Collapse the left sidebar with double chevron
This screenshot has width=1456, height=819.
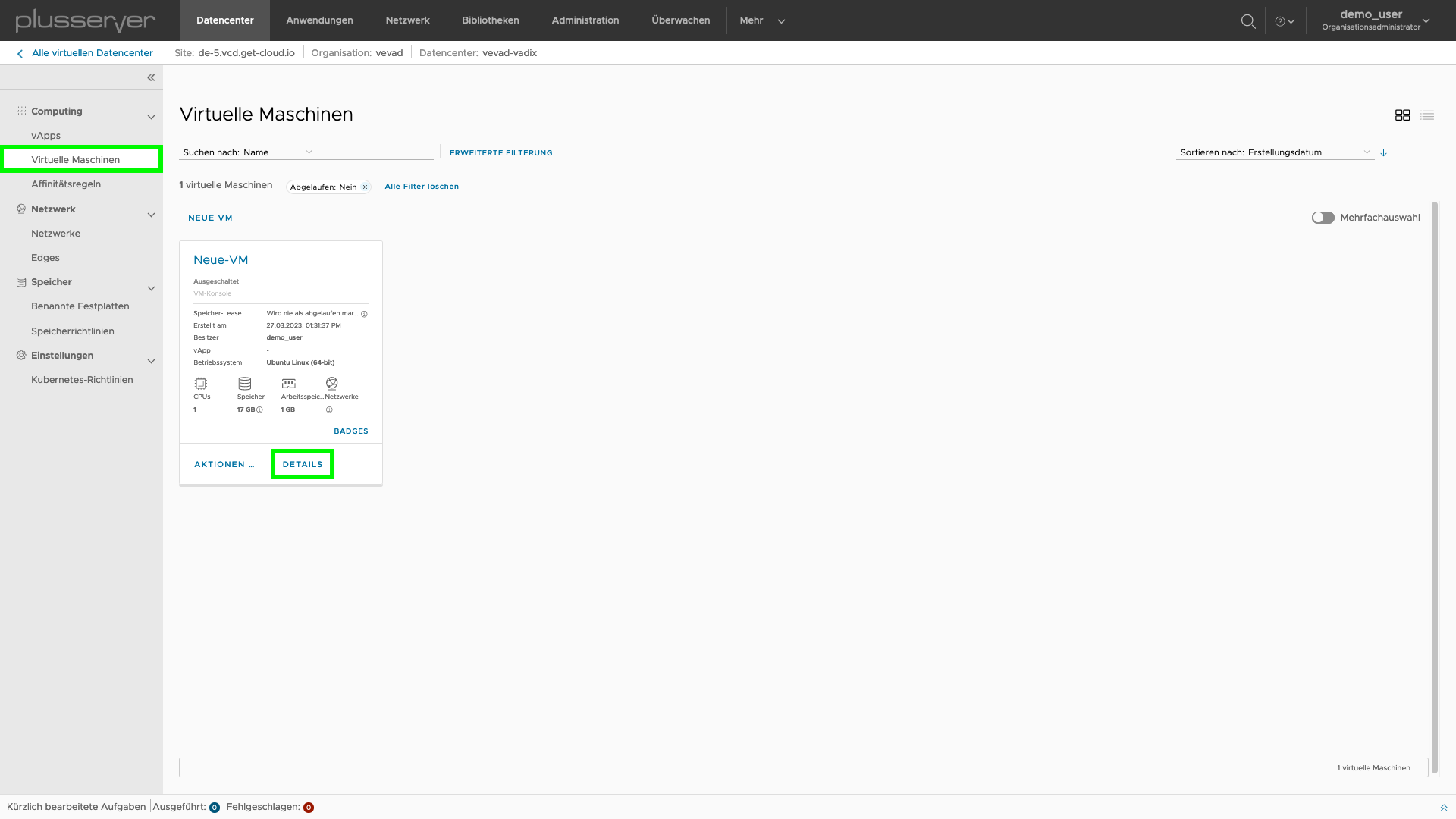coord(151,77)
